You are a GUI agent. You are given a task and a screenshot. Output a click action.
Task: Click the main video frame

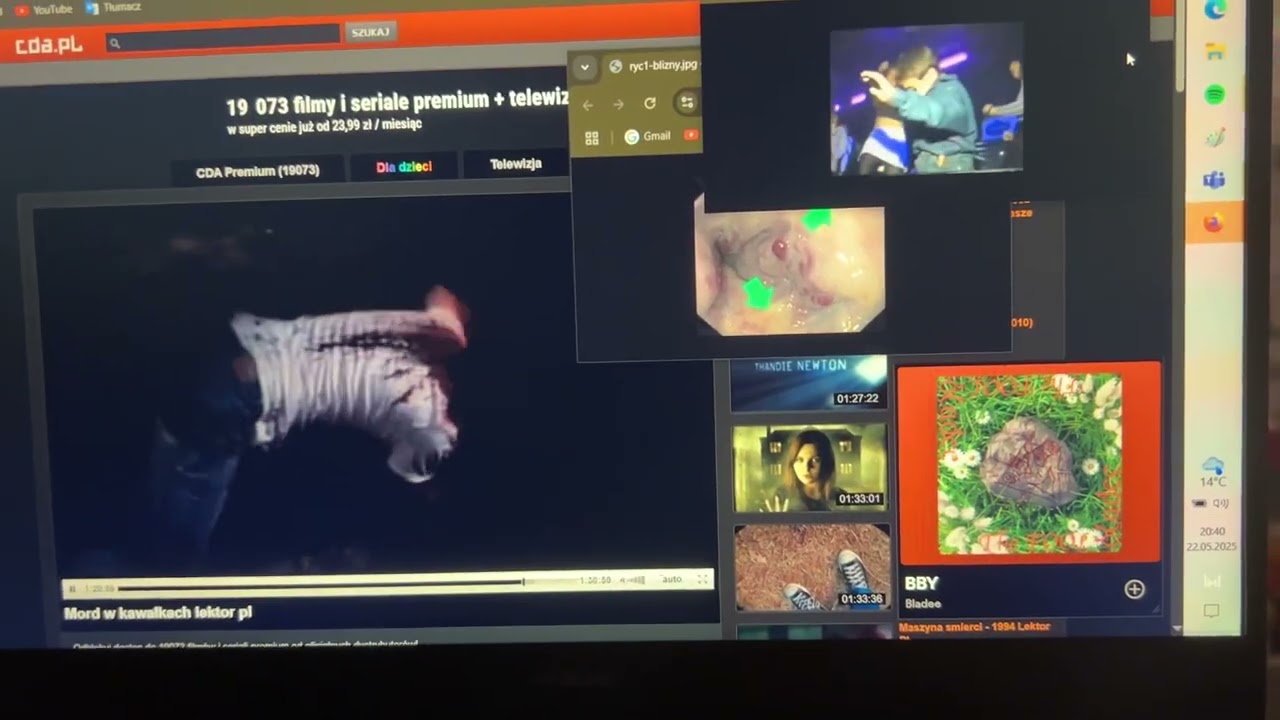pyautogui.click(x=374, y=385)
